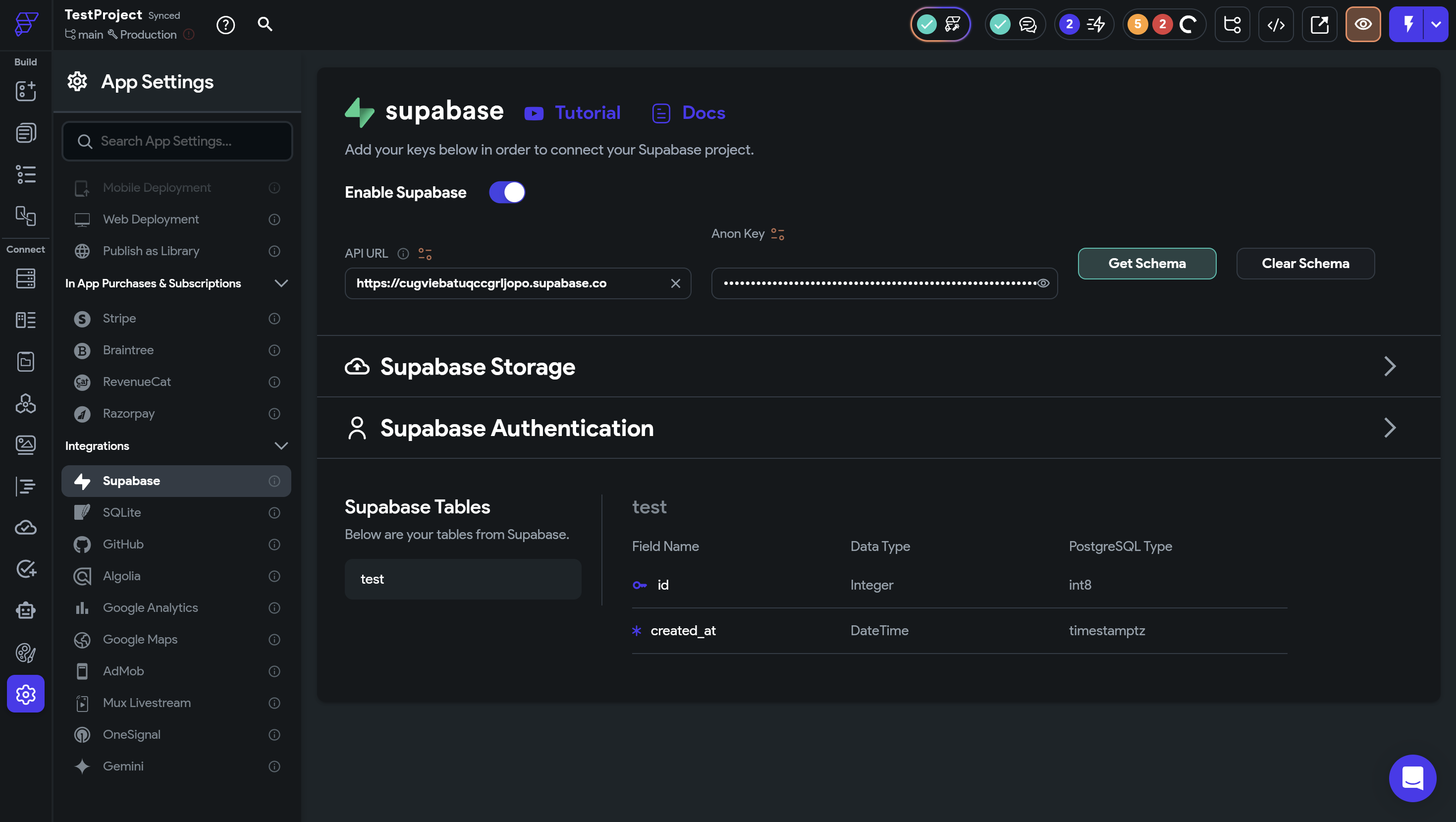Click the search magnifier in top bar

[265, 24]
